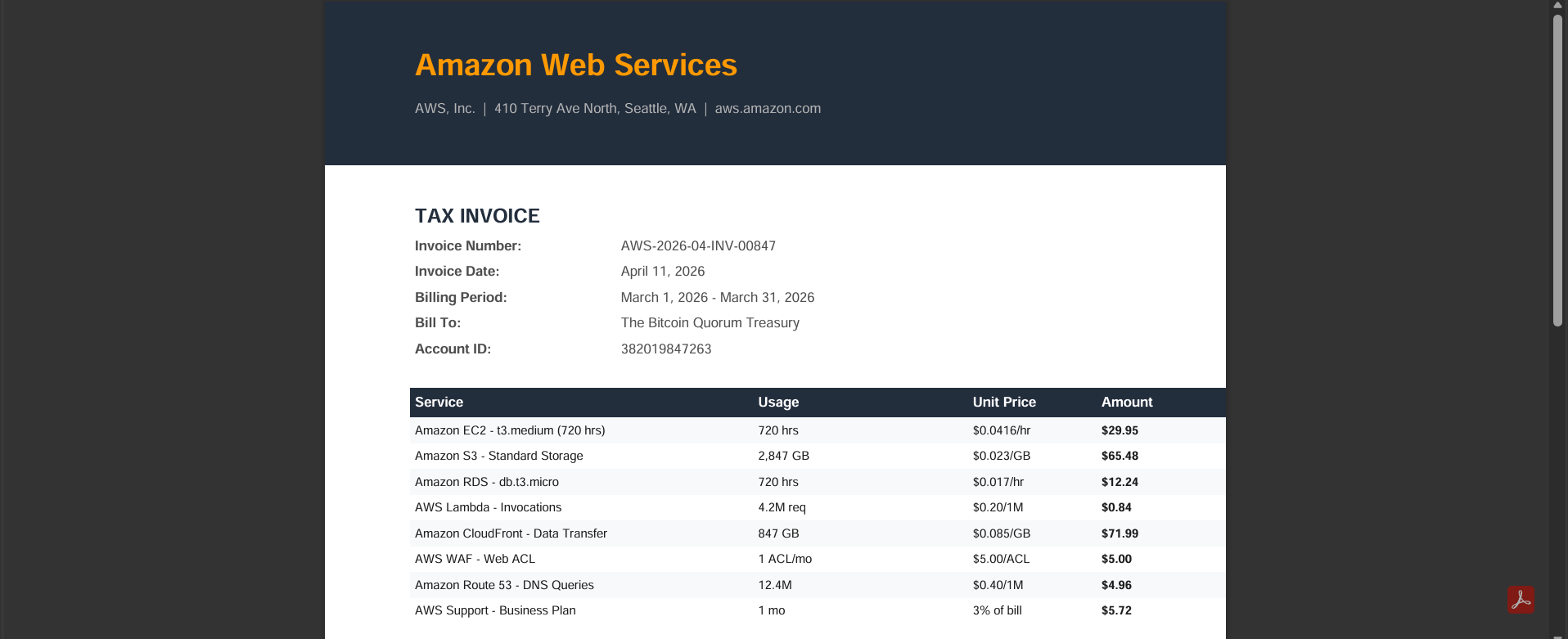Click Amazon Route 53 - DNS Queries row
This screenshot has width=1568, height=639.
(x=818, y=585)
